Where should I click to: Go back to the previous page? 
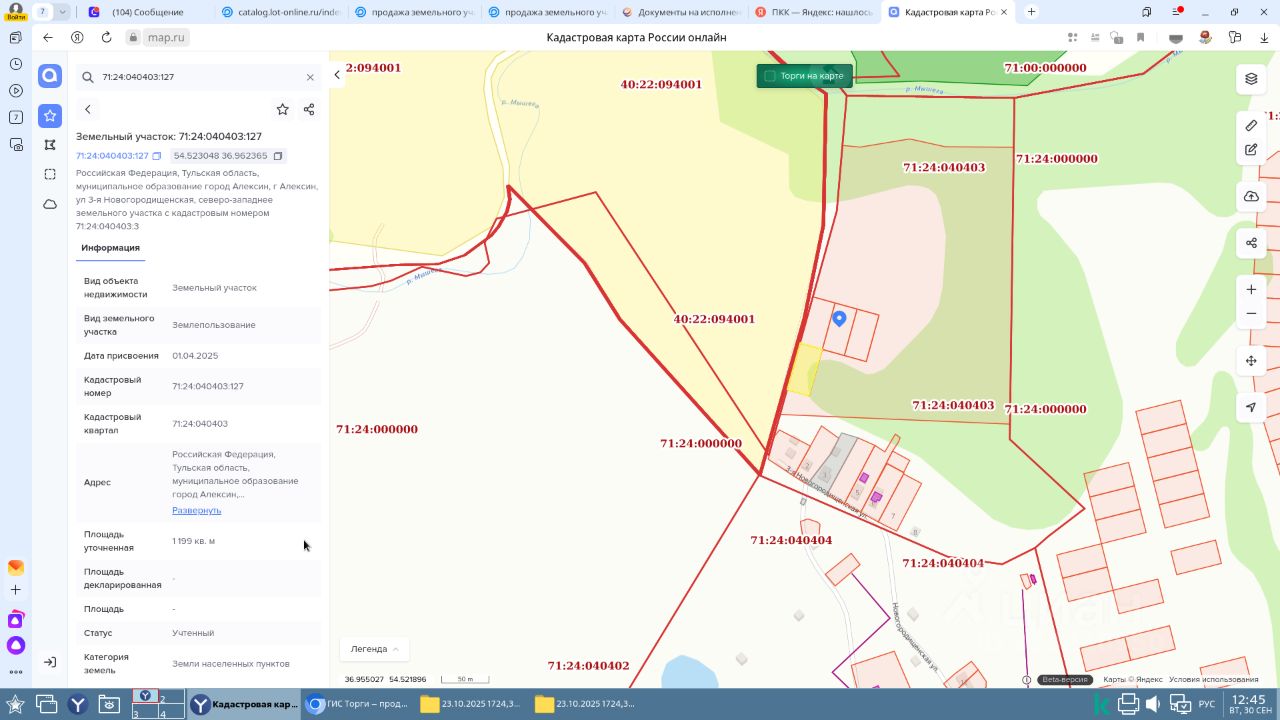[x=48, y=37]
